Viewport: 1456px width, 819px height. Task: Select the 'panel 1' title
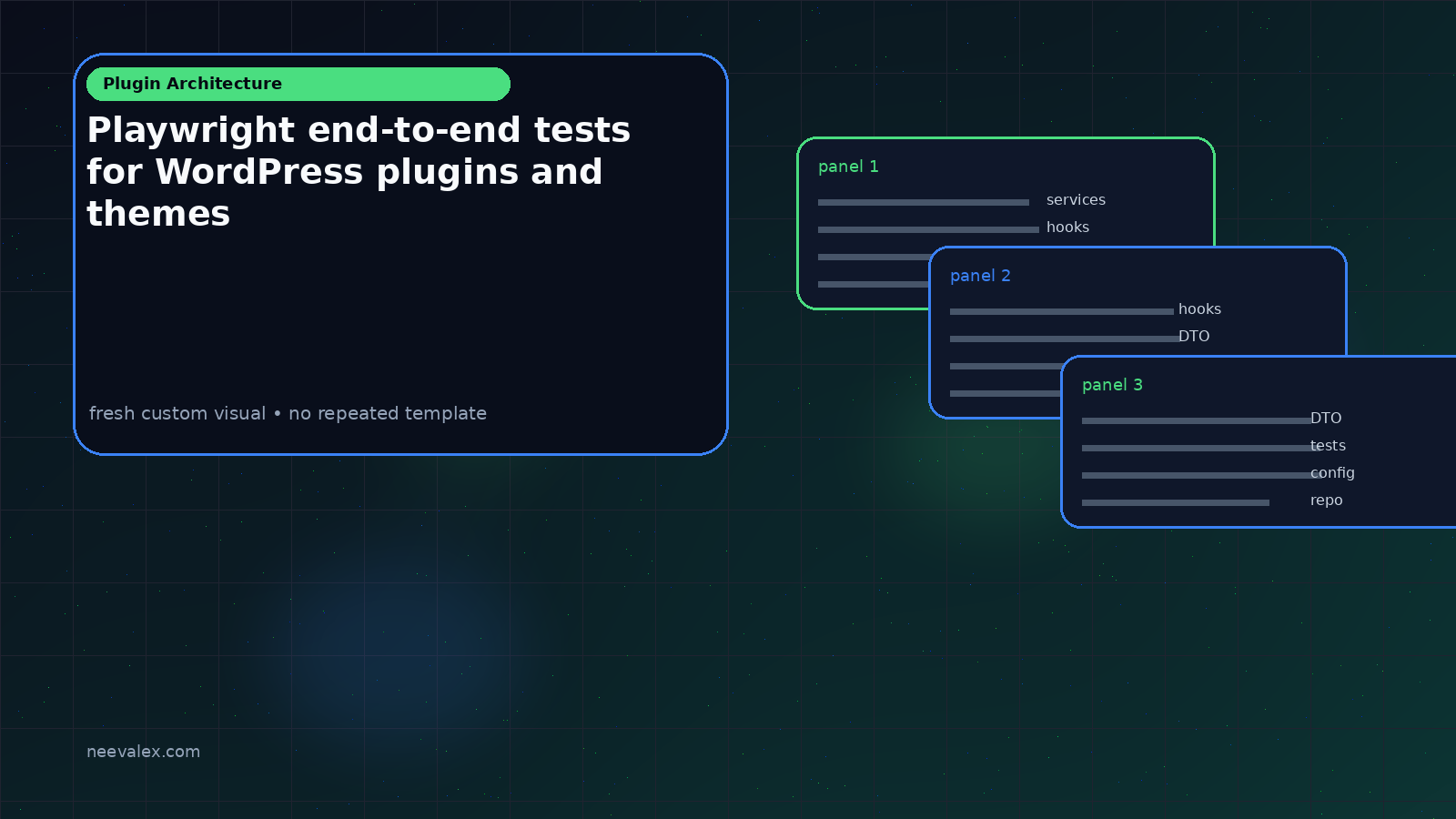pos(848,167)
